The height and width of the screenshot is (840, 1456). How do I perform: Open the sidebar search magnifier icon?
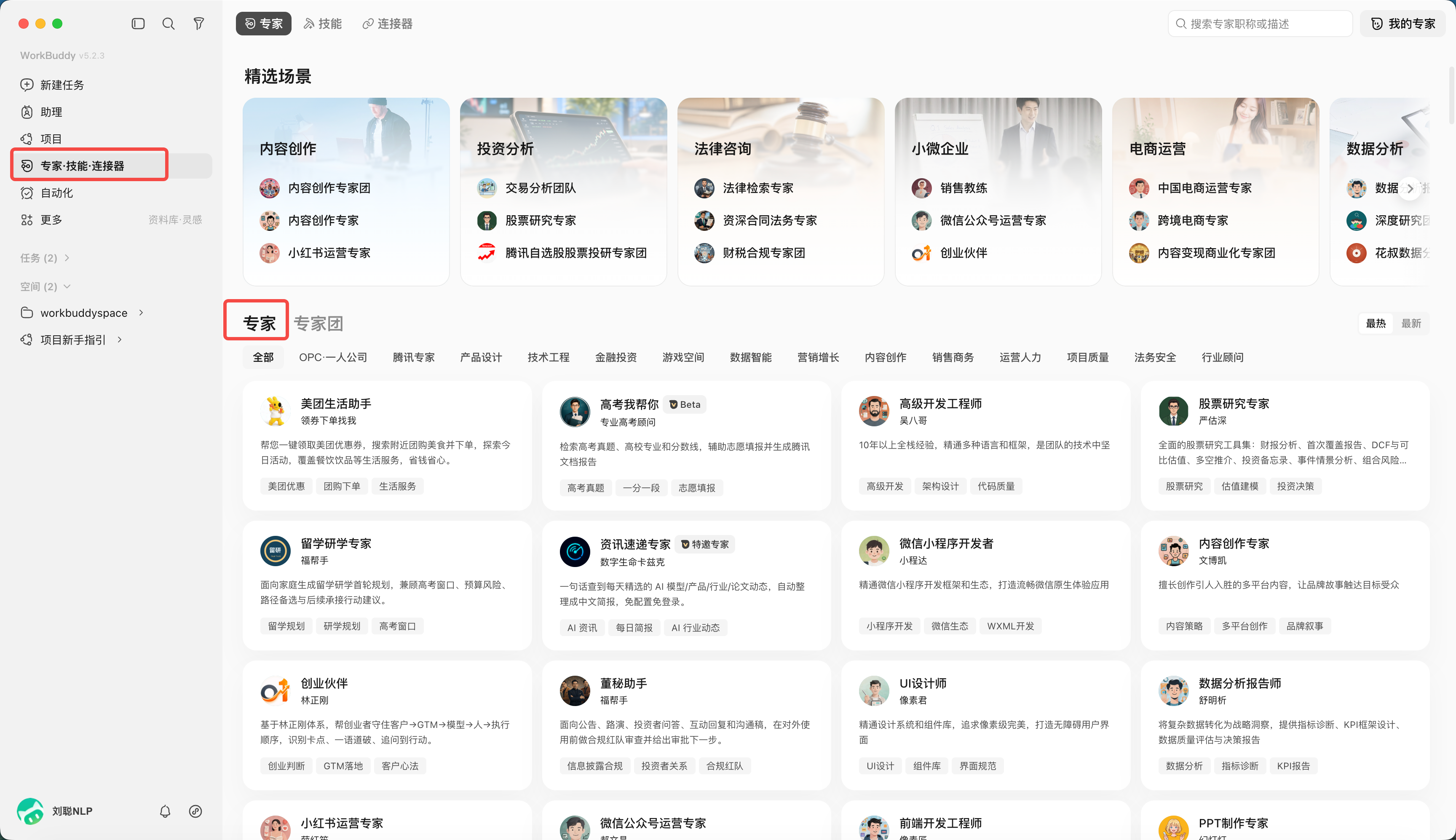point(169,24)
